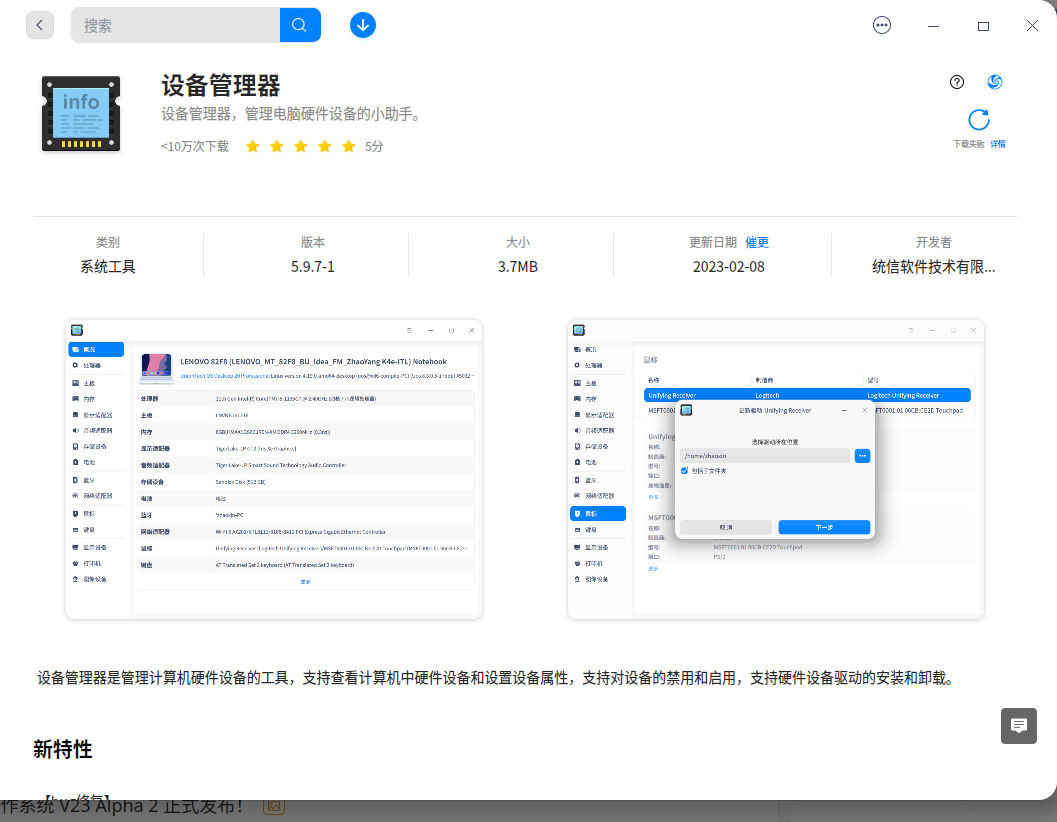Open the feedback comment icon bottom right
1057x822 pixels.
[x=1018, y=726]
